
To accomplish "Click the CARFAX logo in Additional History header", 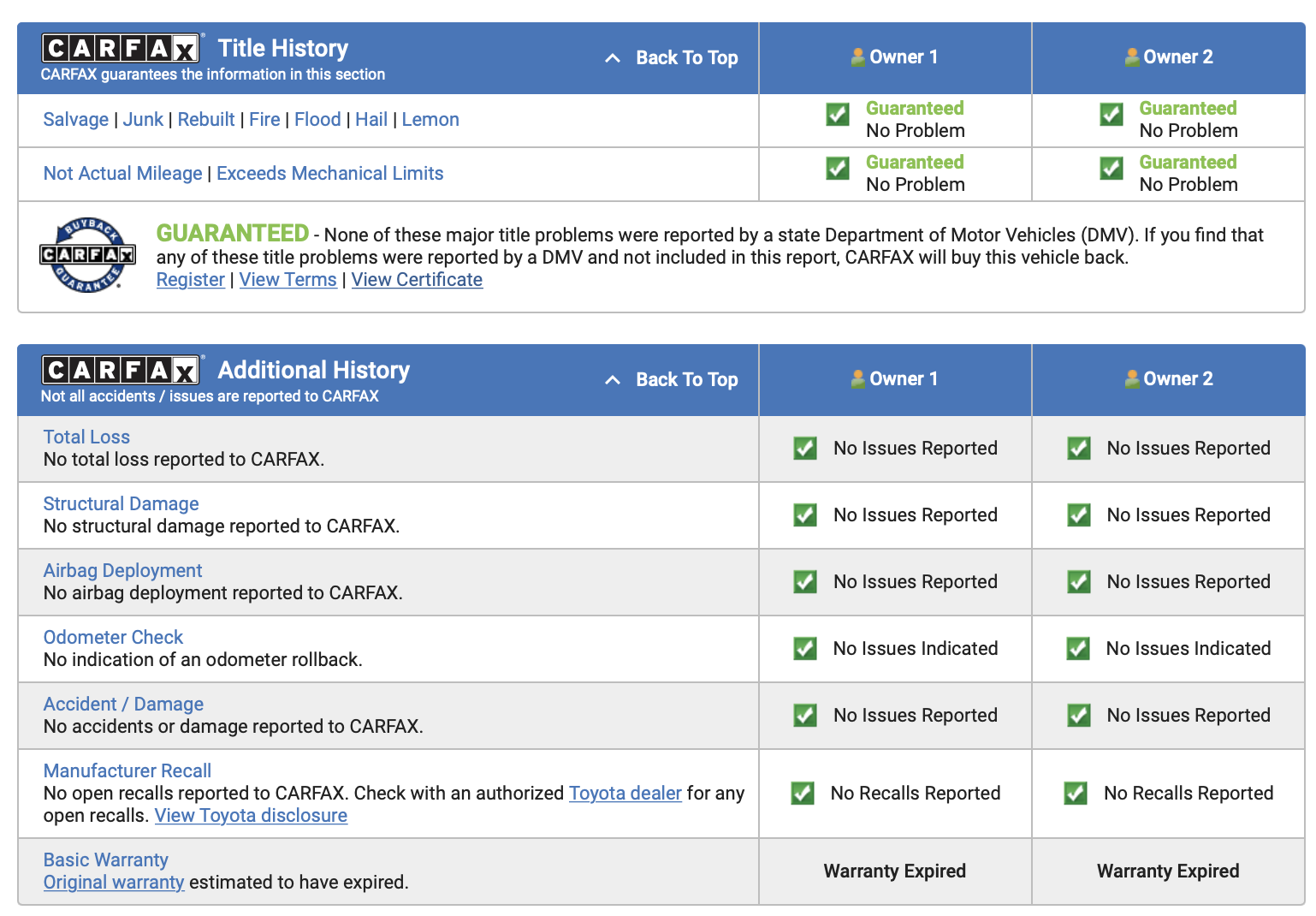I will [121, 370].
